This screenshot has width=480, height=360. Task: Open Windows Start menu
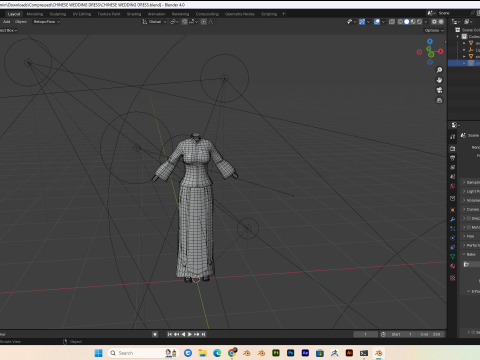pyautogui.click(x=98, y=353)
